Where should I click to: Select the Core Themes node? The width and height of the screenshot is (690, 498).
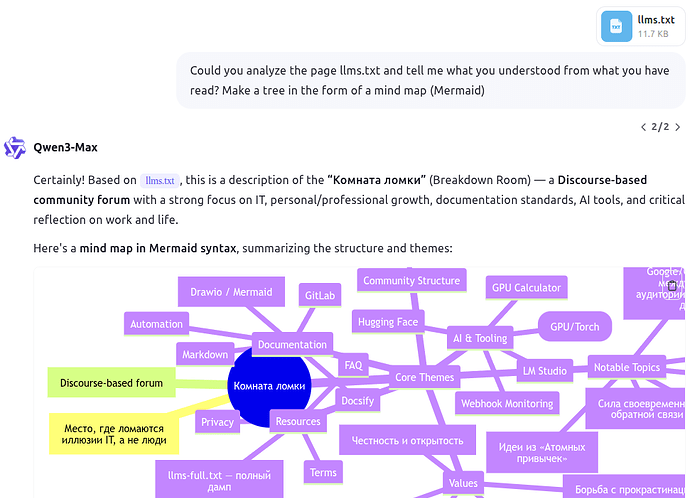(424, 377)
